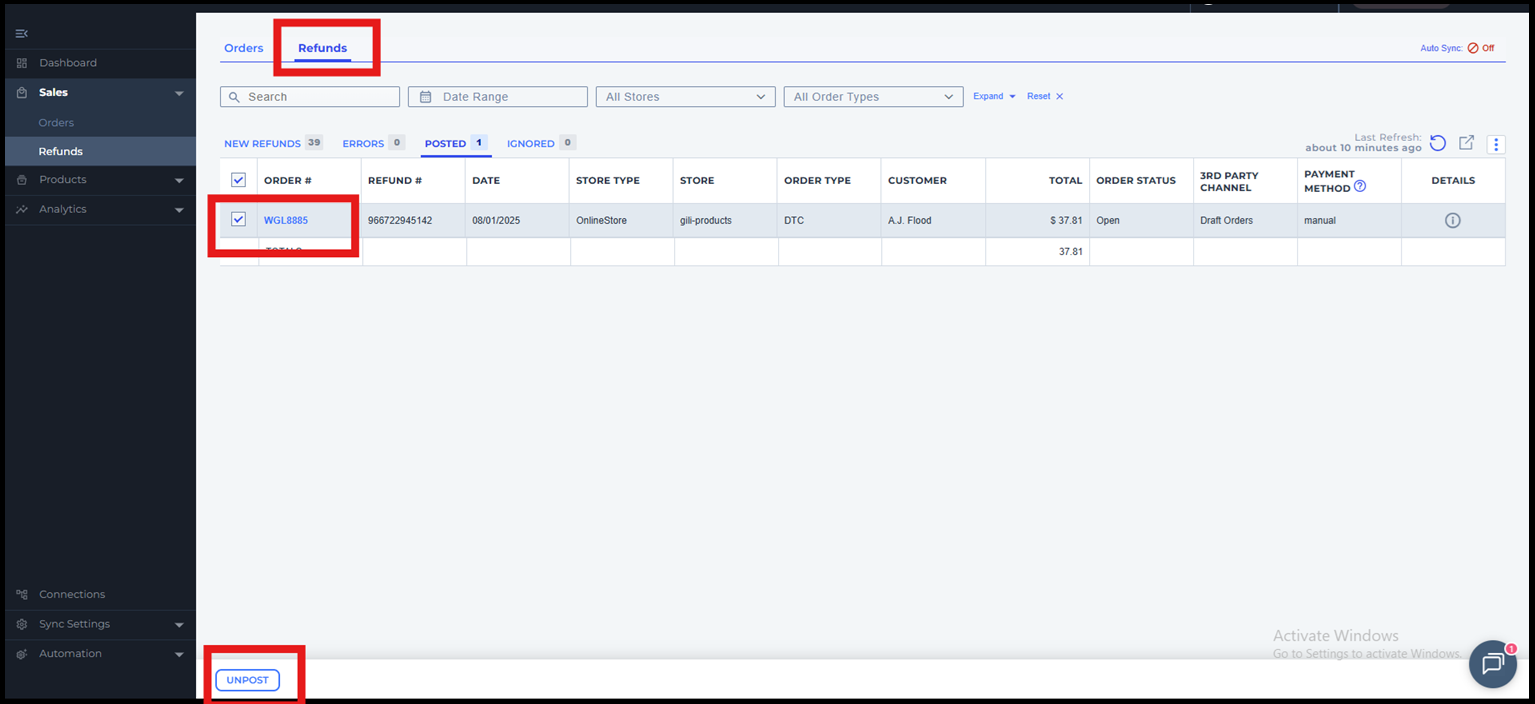Click the Payment Method help question icon

click(x=1360, y=187)
